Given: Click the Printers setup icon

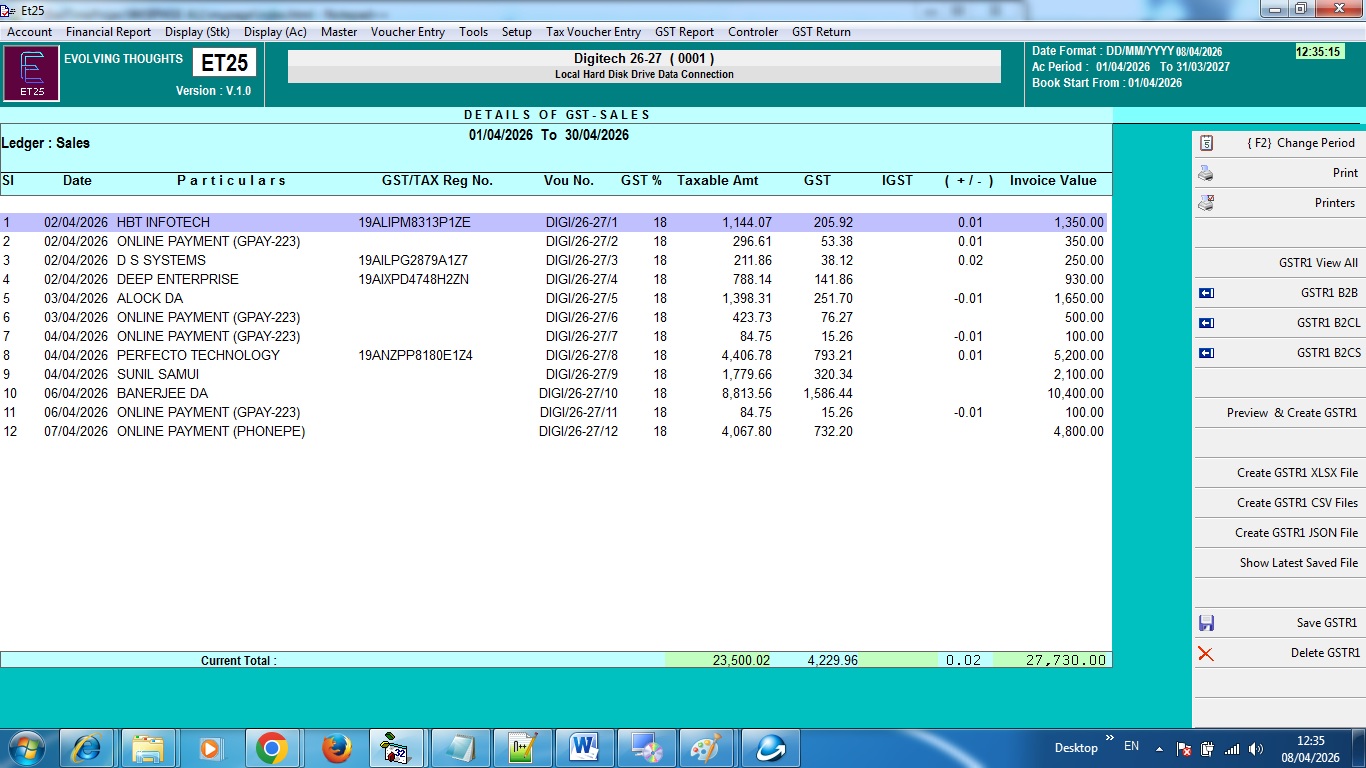Looking at the screenshot, I should [1206, 203].
